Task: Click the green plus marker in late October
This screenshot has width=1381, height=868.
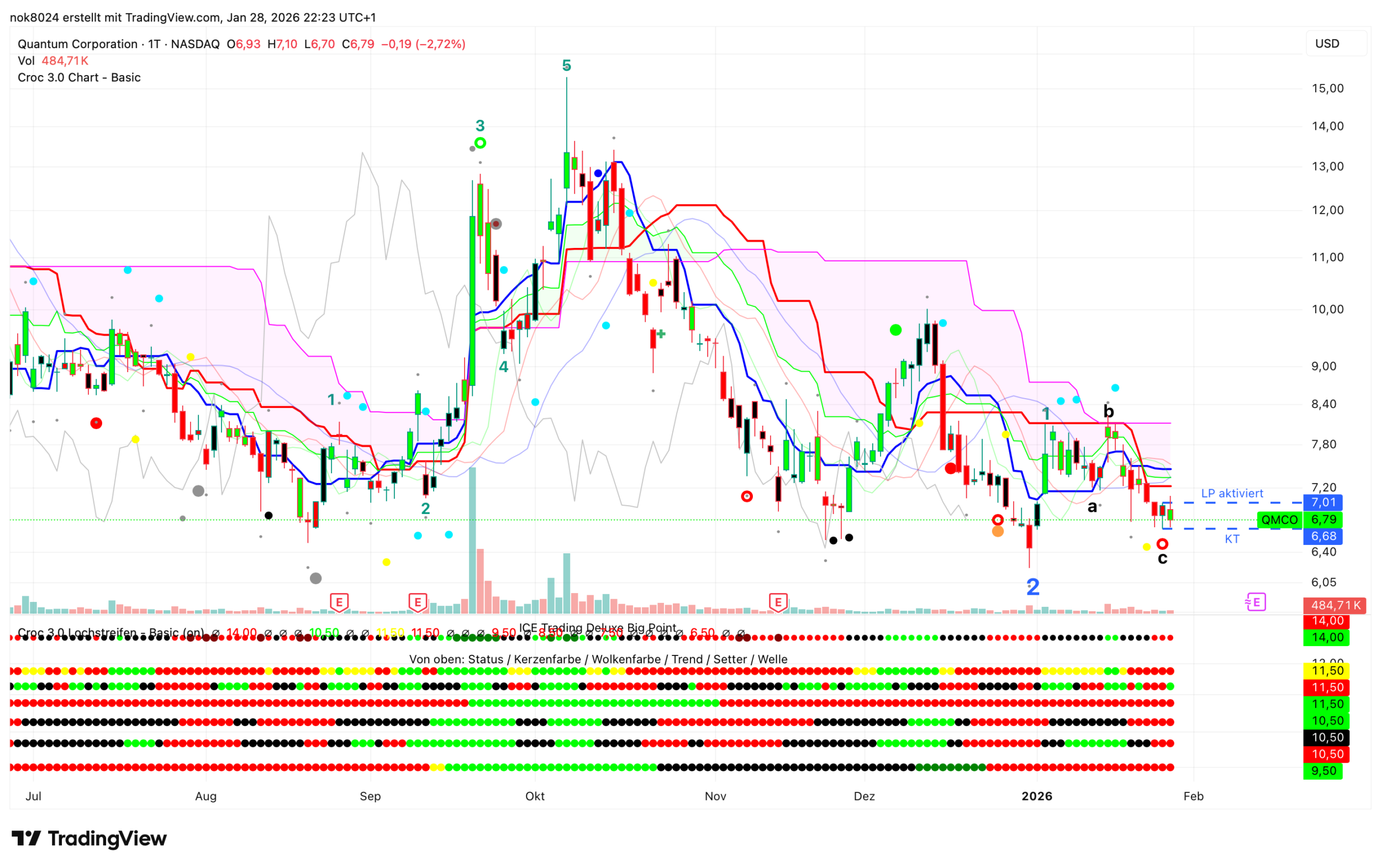Action: click(661, 334)
